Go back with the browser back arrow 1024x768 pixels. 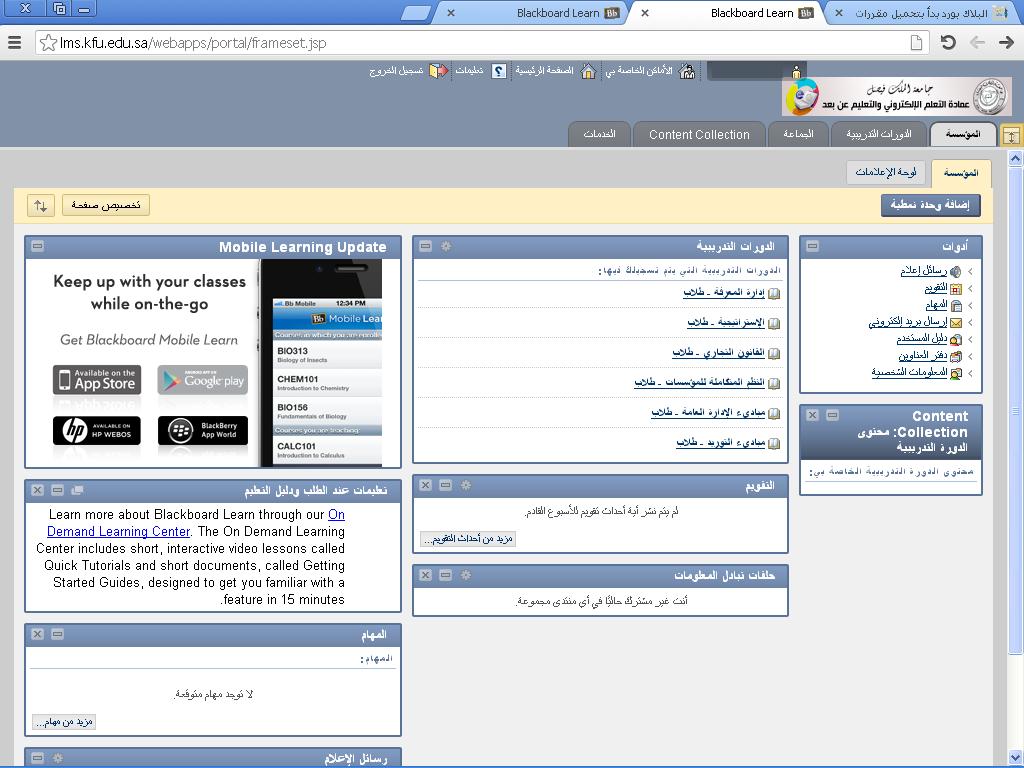coord(977,43)
